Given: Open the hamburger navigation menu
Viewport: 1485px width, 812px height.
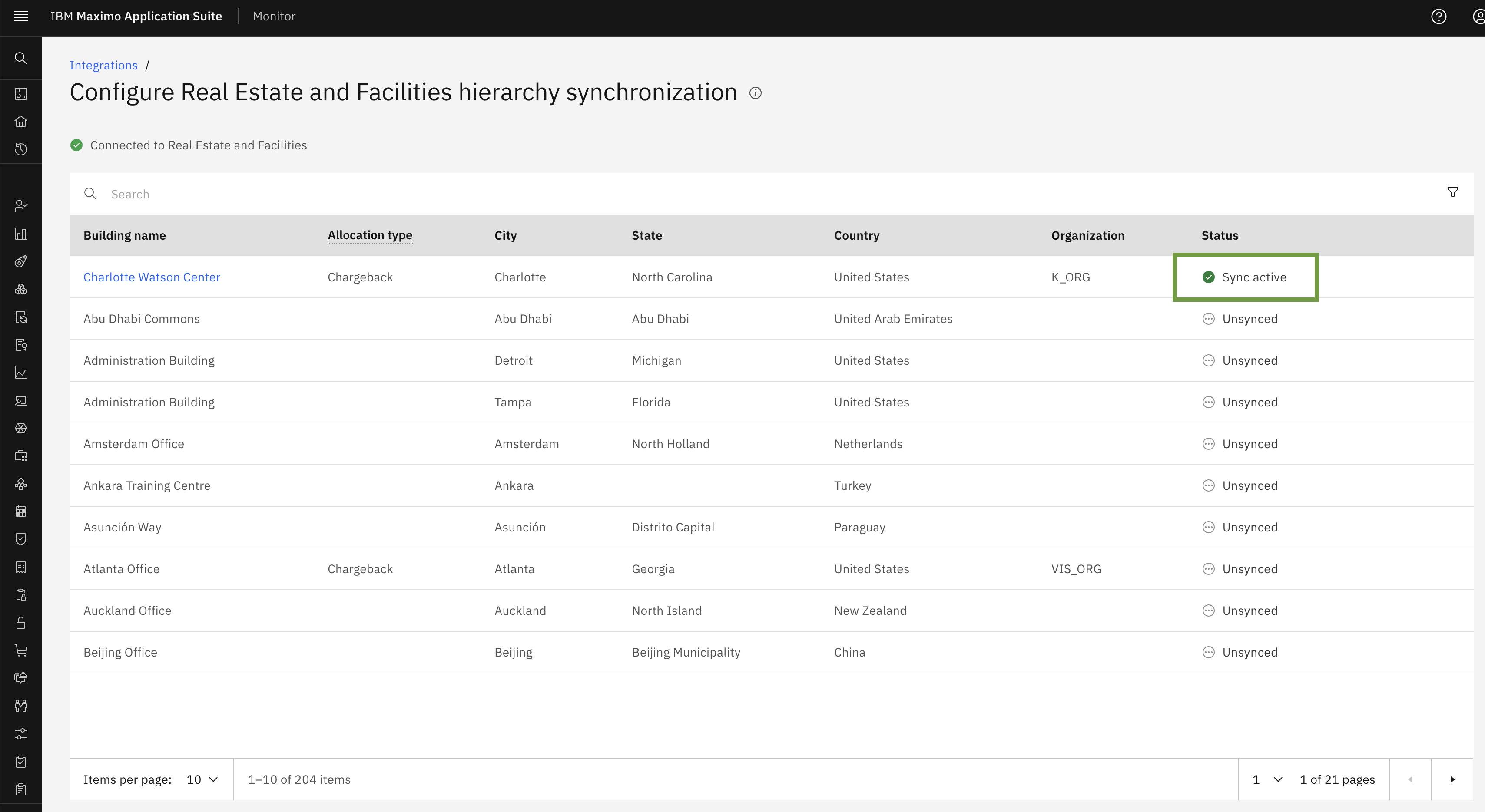Looking at the screenshot, I should [21, 16].
